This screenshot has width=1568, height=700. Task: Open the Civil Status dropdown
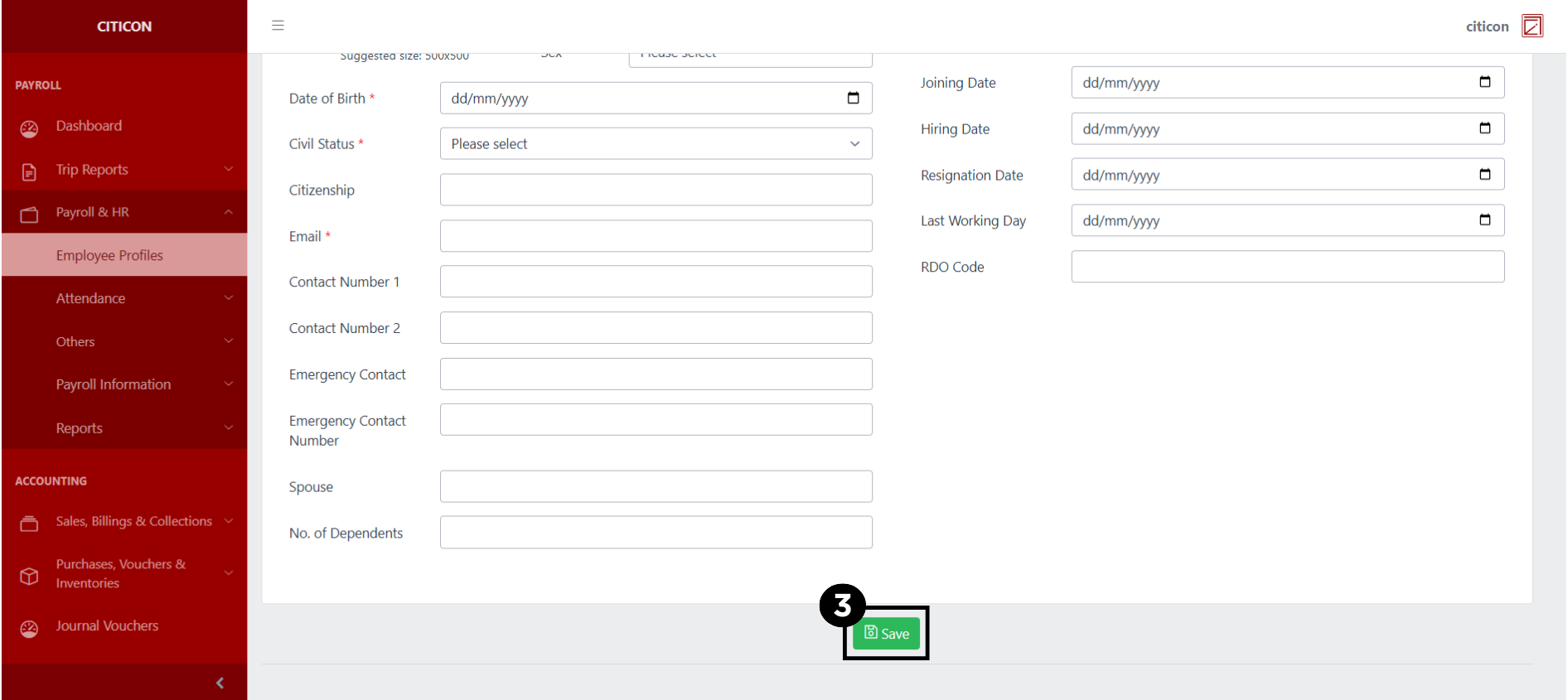pyautogui.click(x=656, y=144)
